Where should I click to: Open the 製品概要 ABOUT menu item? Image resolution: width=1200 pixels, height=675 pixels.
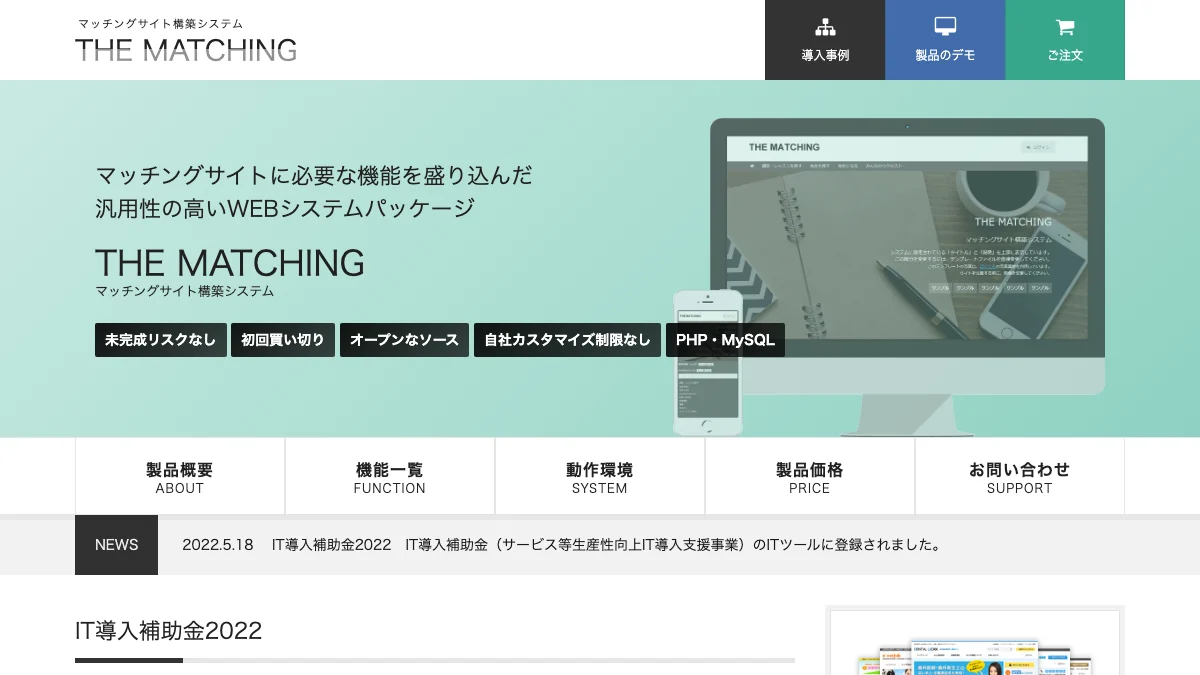click(180, 477)
